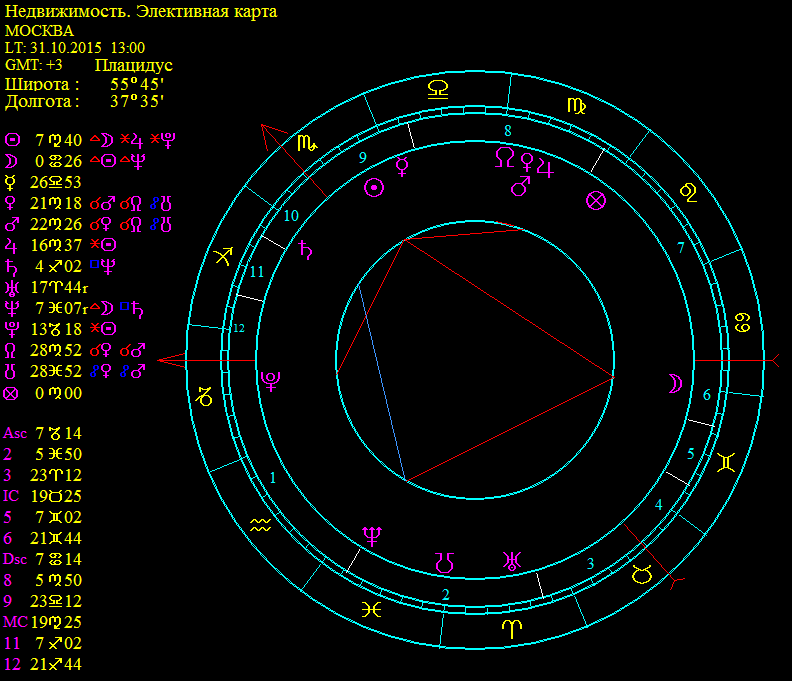Click the South Node glyph in the wheel
792x681 pixels.
(444, 563)
